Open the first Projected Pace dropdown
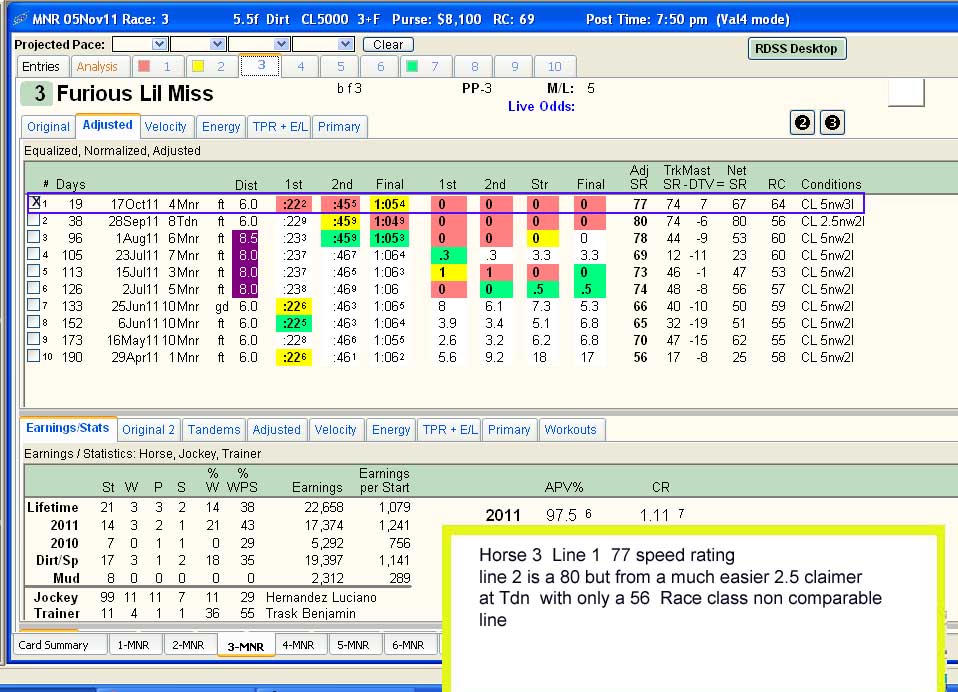958x692 pixels. click(159, 44)
